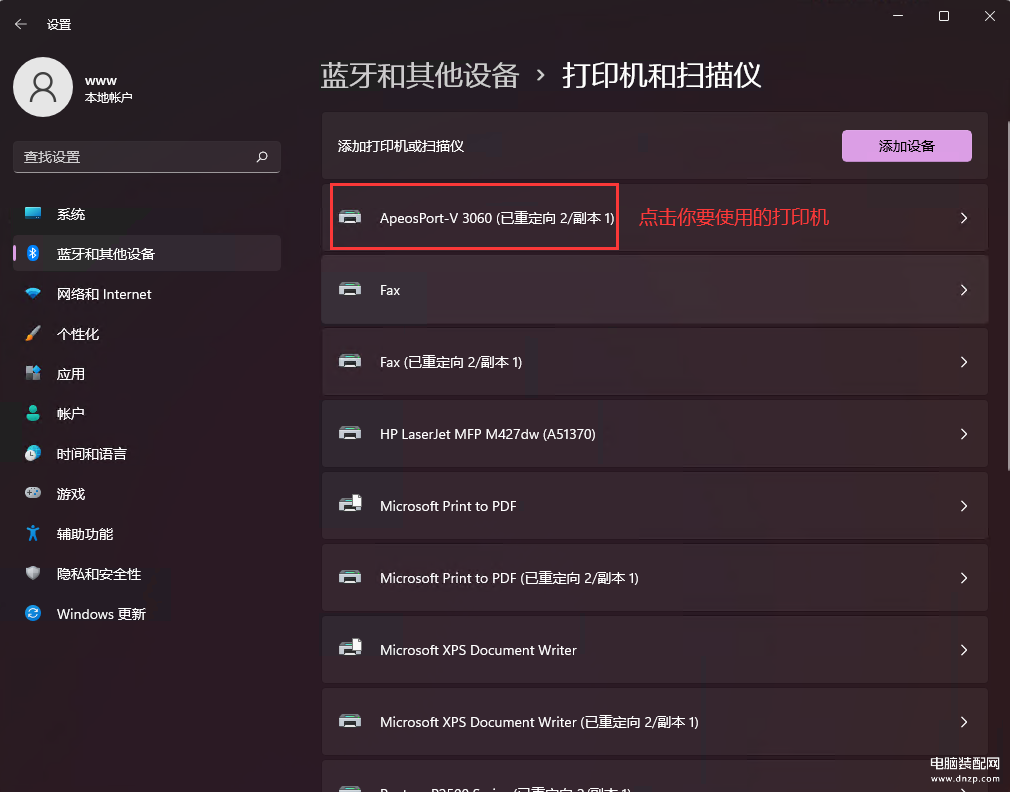The height and width of the screenshot is (792, 1010).
Task: Open the www user profile avatar
Action: tap(43, 87)
